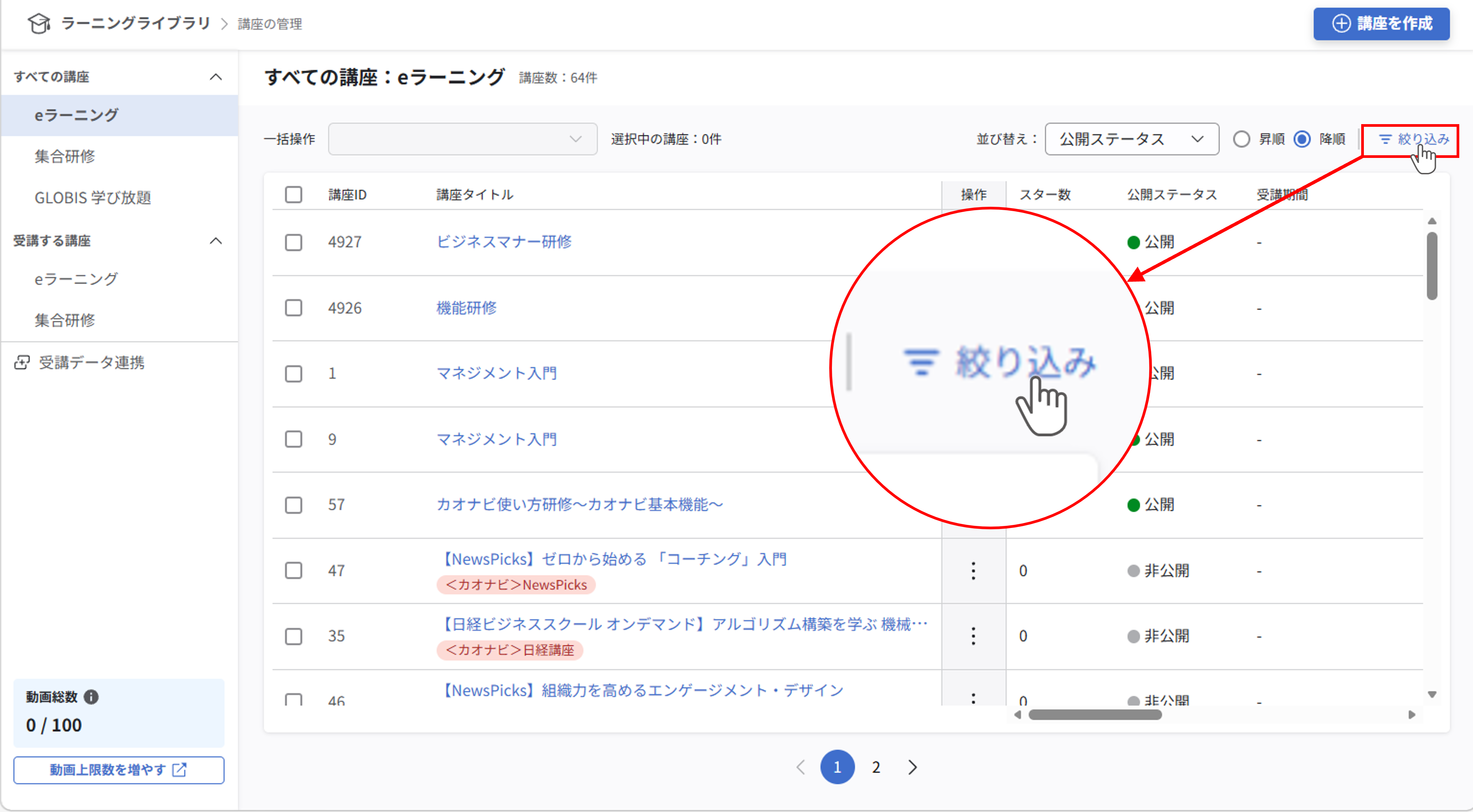
Task: Open 日経ビジネススクール アルゴリズム構築 course link
Action: 683,624
